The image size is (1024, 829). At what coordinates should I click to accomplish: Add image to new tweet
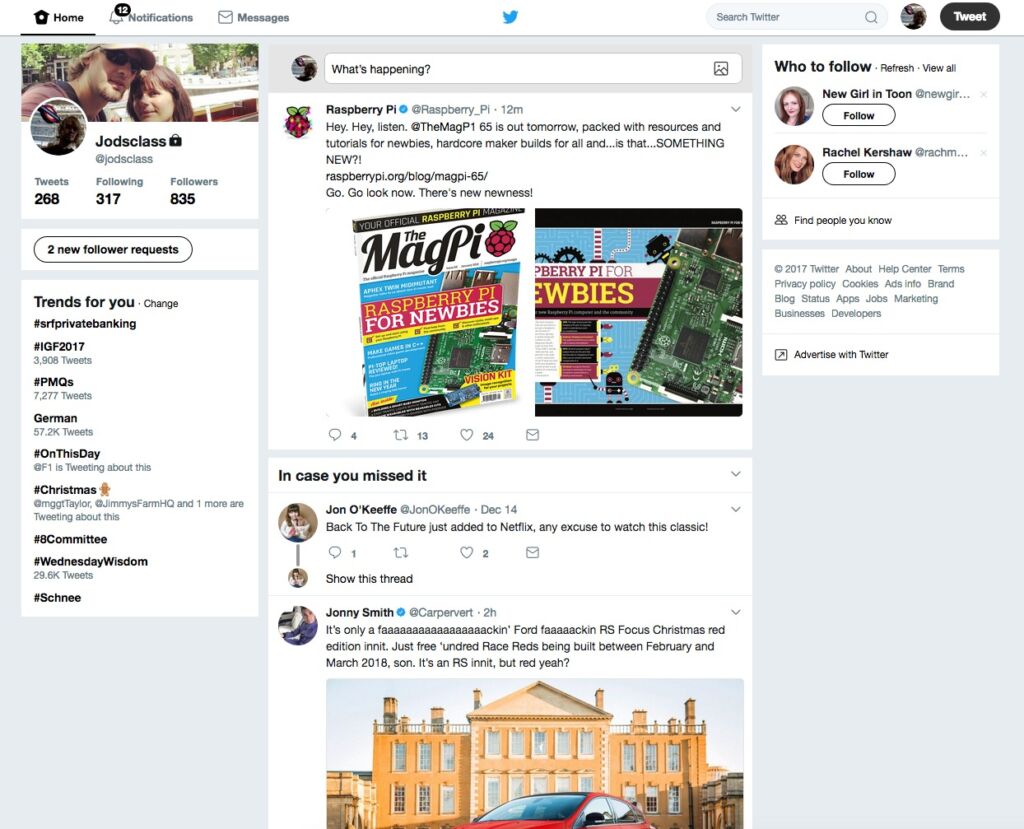(x=720, y=69)
